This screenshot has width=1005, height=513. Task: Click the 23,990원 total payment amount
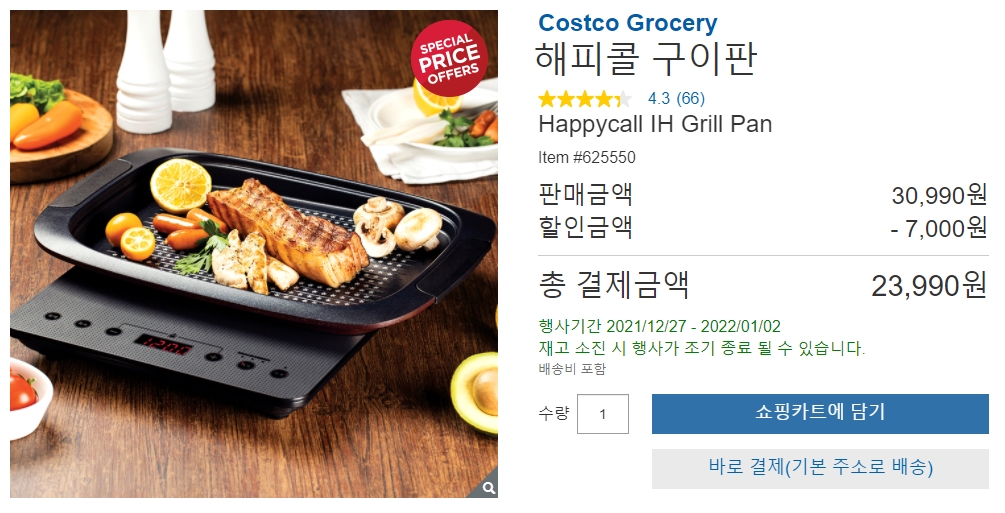[x=929, y=285]
